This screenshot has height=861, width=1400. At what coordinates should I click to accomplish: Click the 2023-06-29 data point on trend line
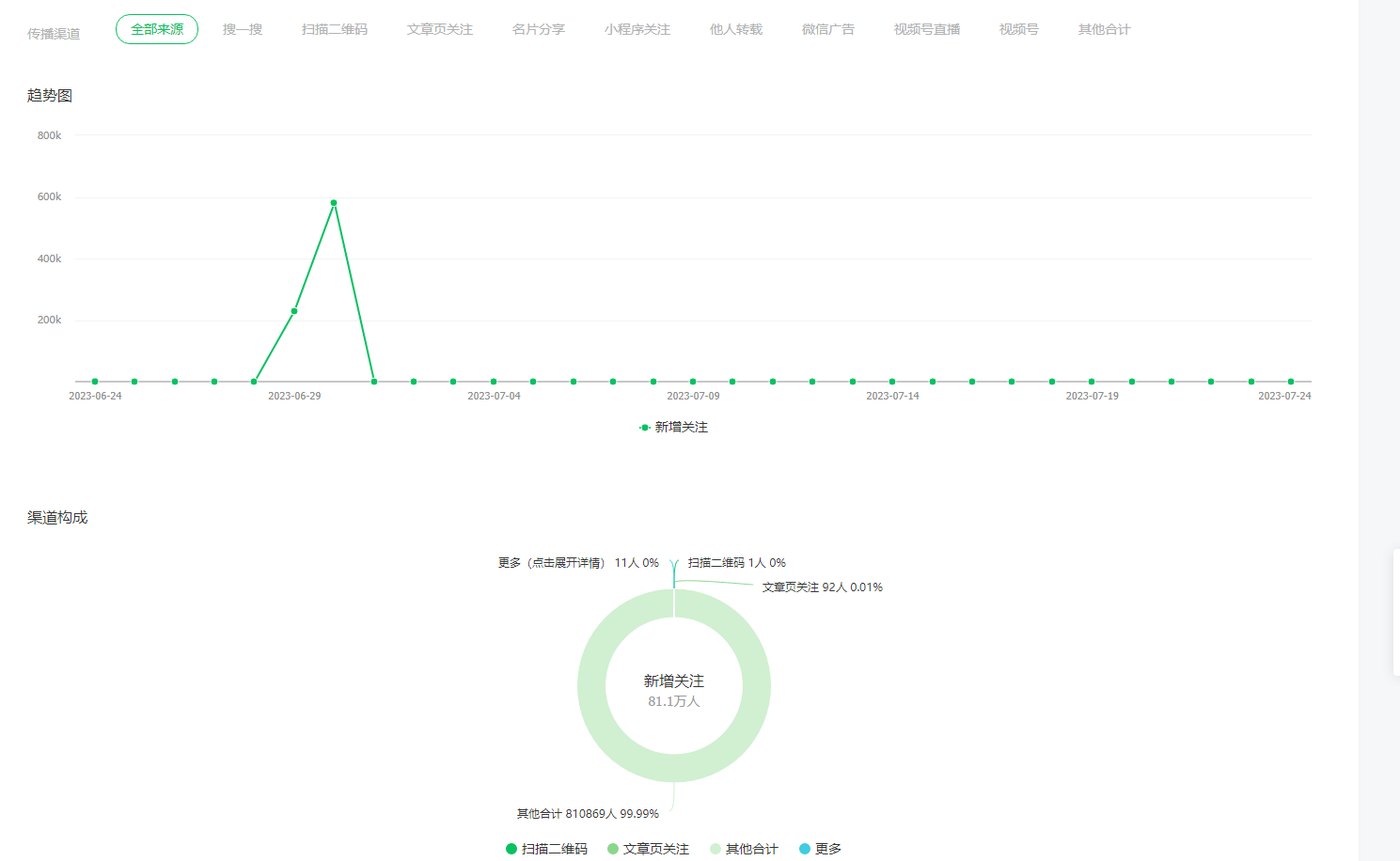click(294, 311)
